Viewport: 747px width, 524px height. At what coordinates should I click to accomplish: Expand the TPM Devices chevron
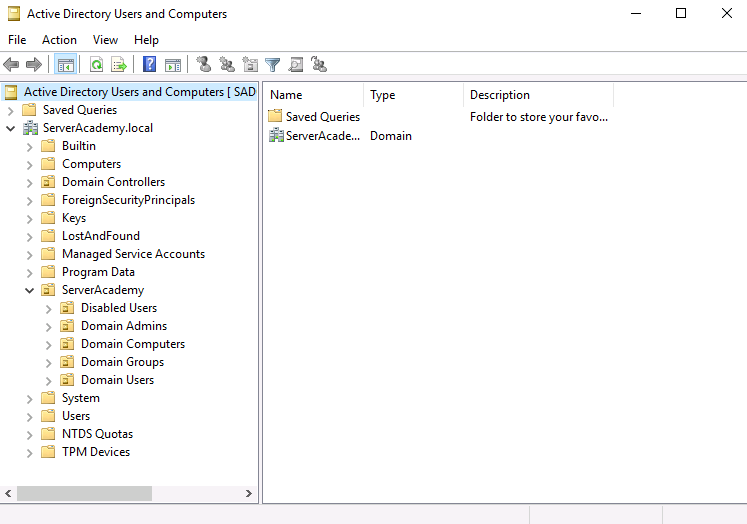(30, 453)
